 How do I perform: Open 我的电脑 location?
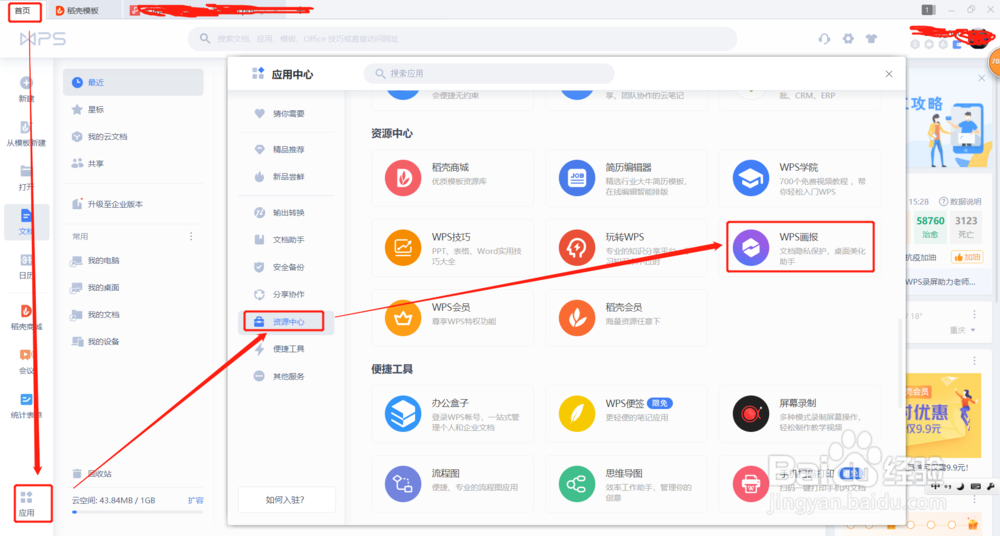tap(133, 260)
